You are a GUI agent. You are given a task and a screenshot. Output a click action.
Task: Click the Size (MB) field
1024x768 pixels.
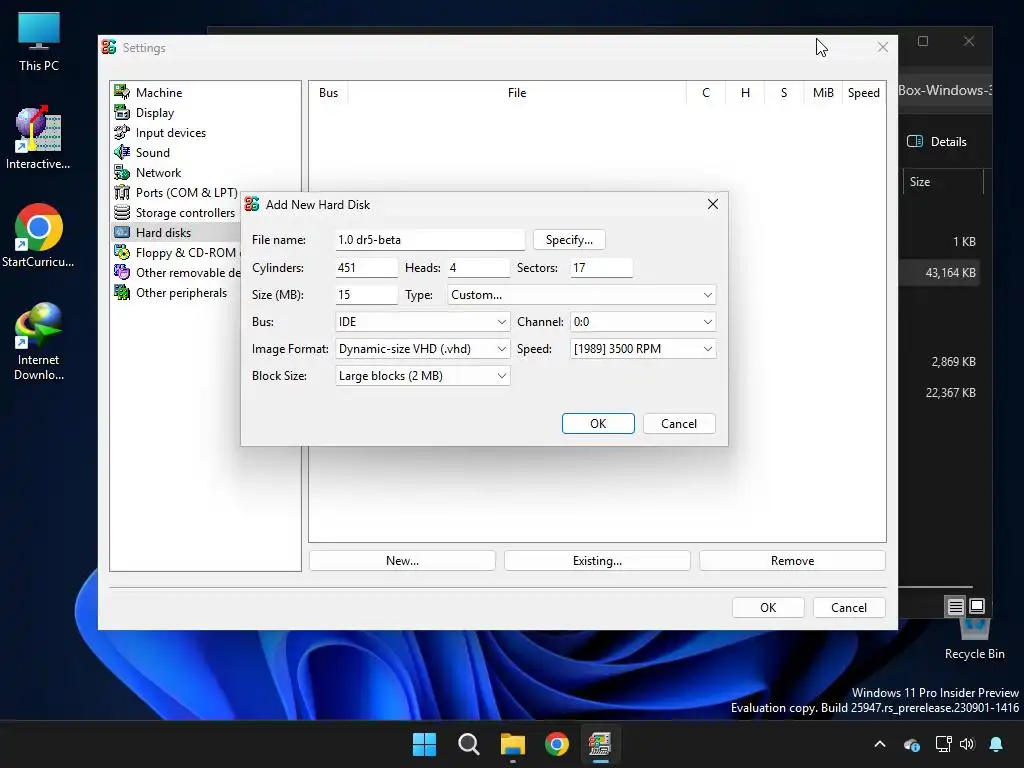coord(366,295)
